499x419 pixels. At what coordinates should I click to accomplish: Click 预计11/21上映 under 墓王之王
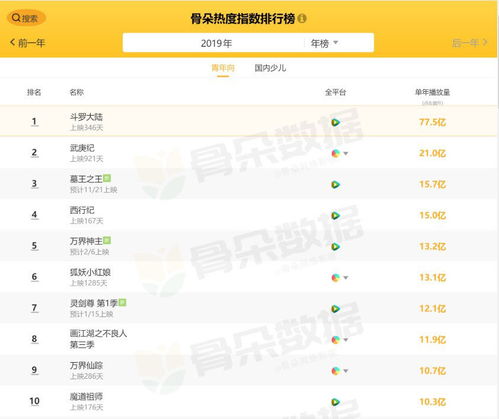94,190
